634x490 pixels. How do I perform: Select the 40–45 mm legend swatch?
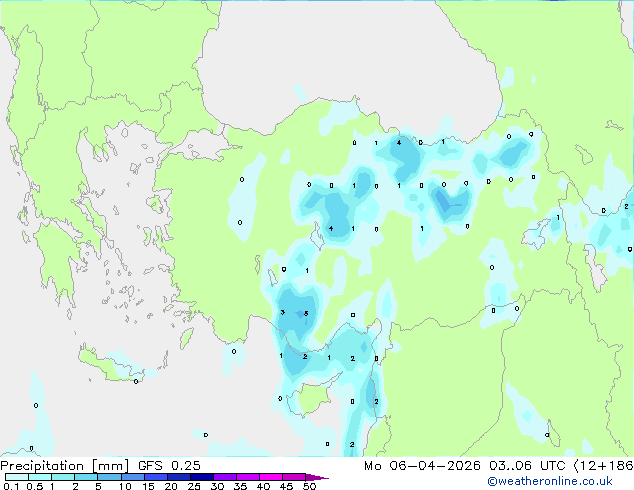point(271,477)
